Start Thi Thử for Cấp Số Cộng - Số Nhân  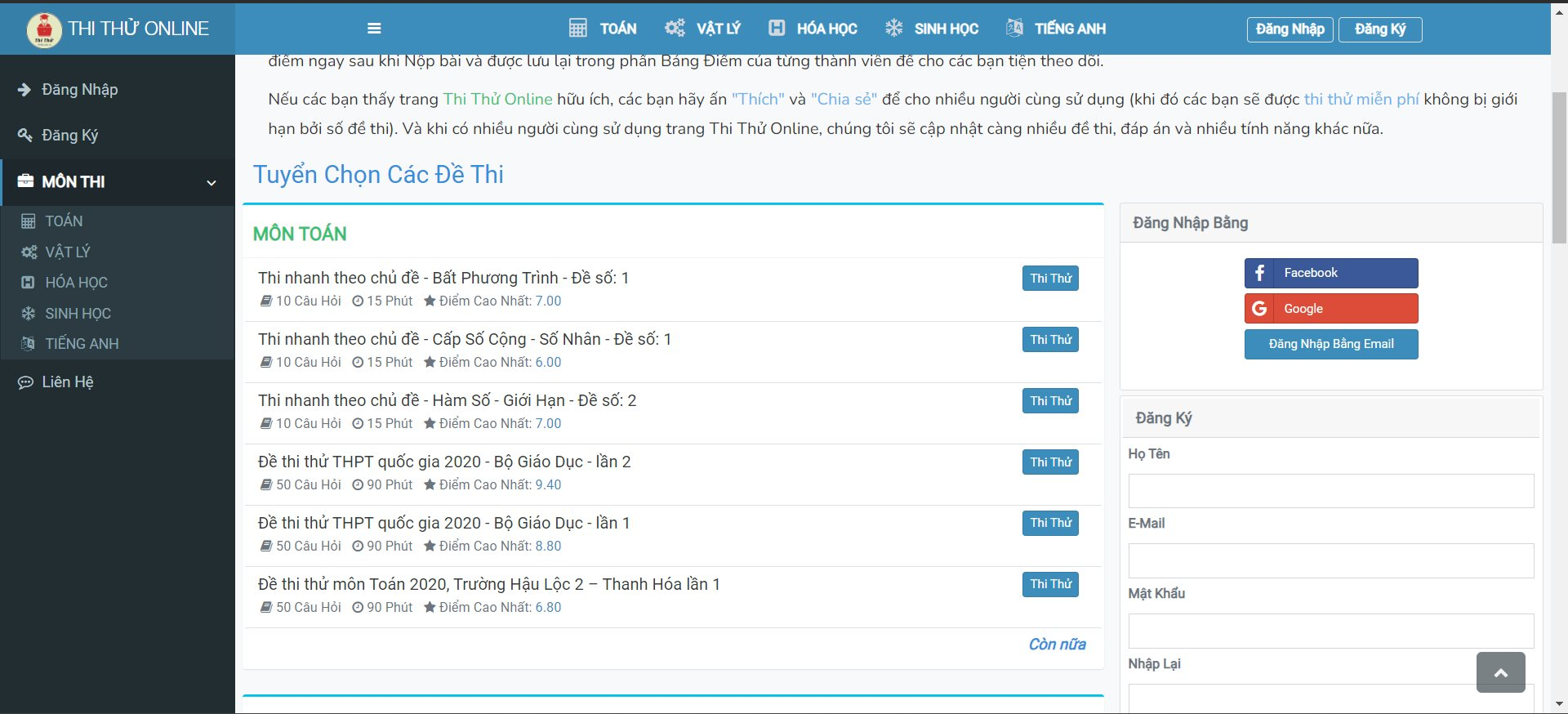[1050, 340]
